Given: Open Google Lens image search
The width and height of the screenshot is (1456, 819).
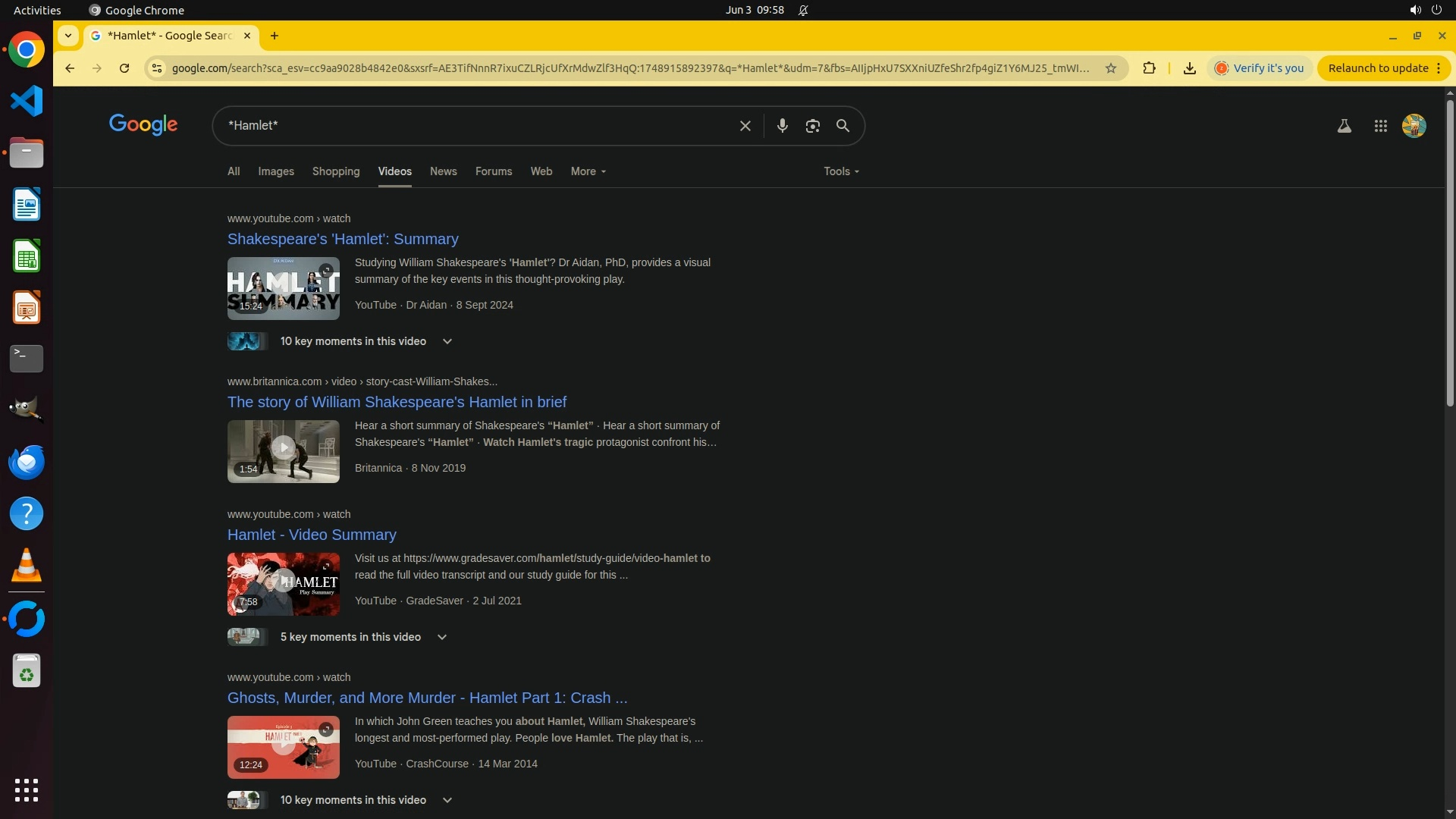Looking at the screenshot, I should 812,126.
